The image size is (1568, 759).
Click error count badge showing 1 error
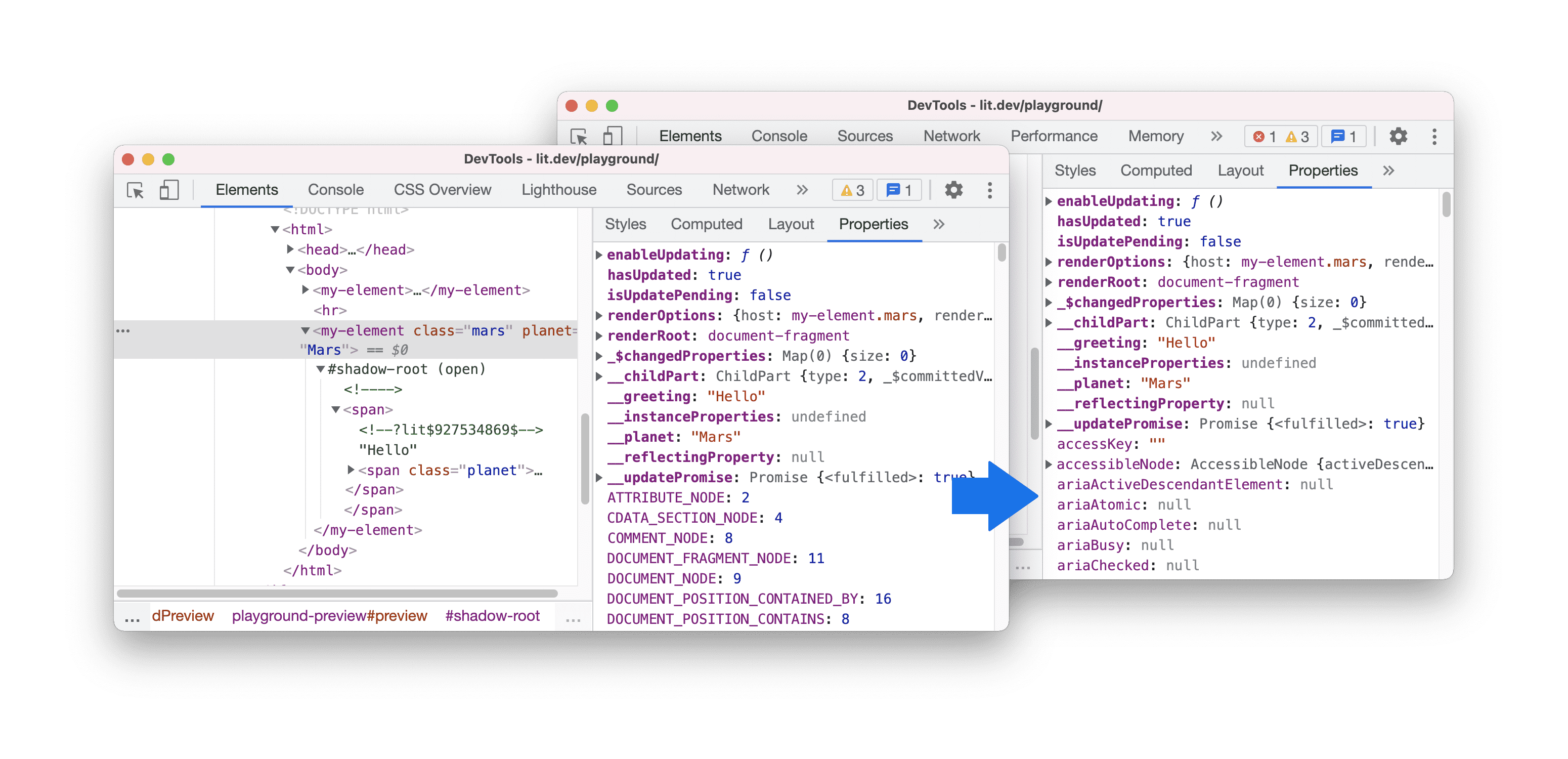click(x=1258, y=137)
